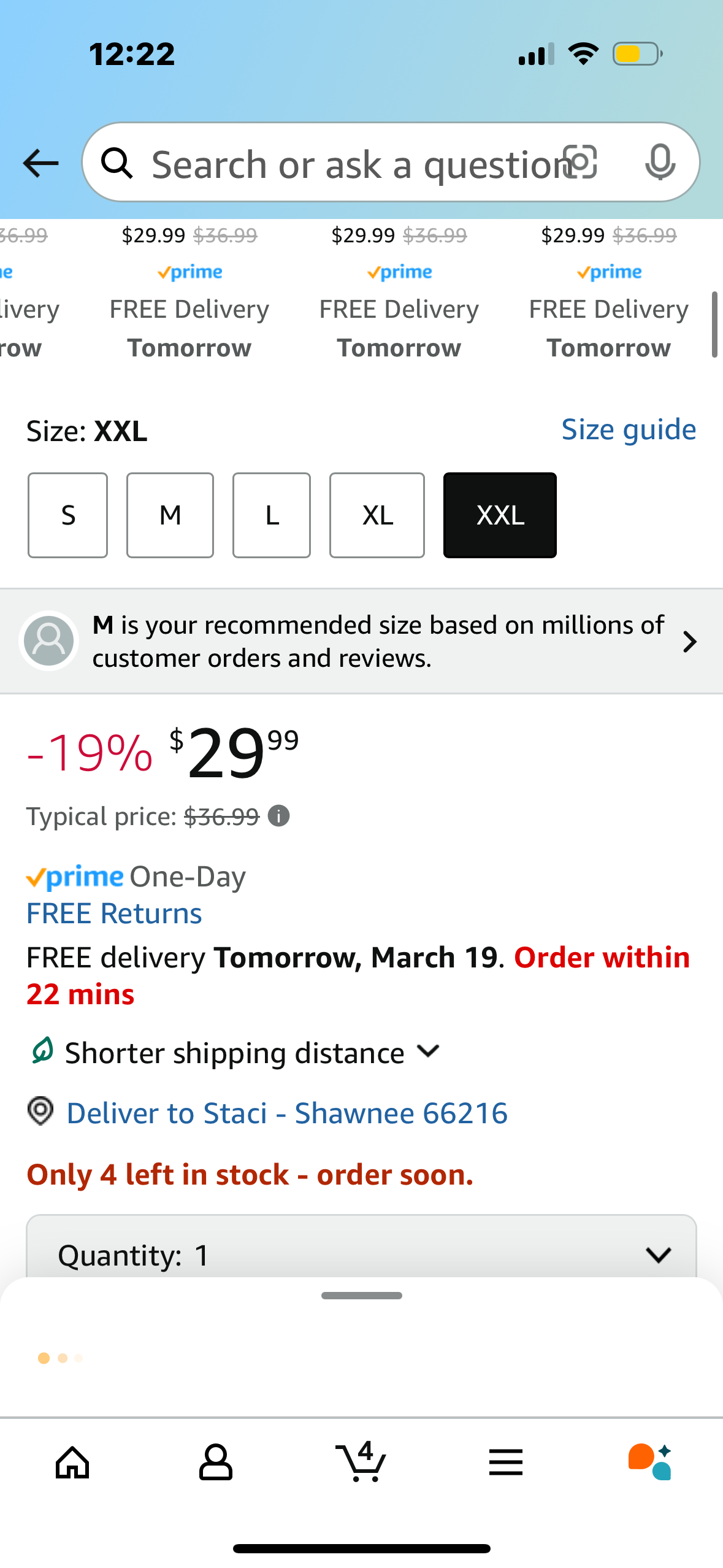
Task: Select size XL
Action: coord(377,515)
